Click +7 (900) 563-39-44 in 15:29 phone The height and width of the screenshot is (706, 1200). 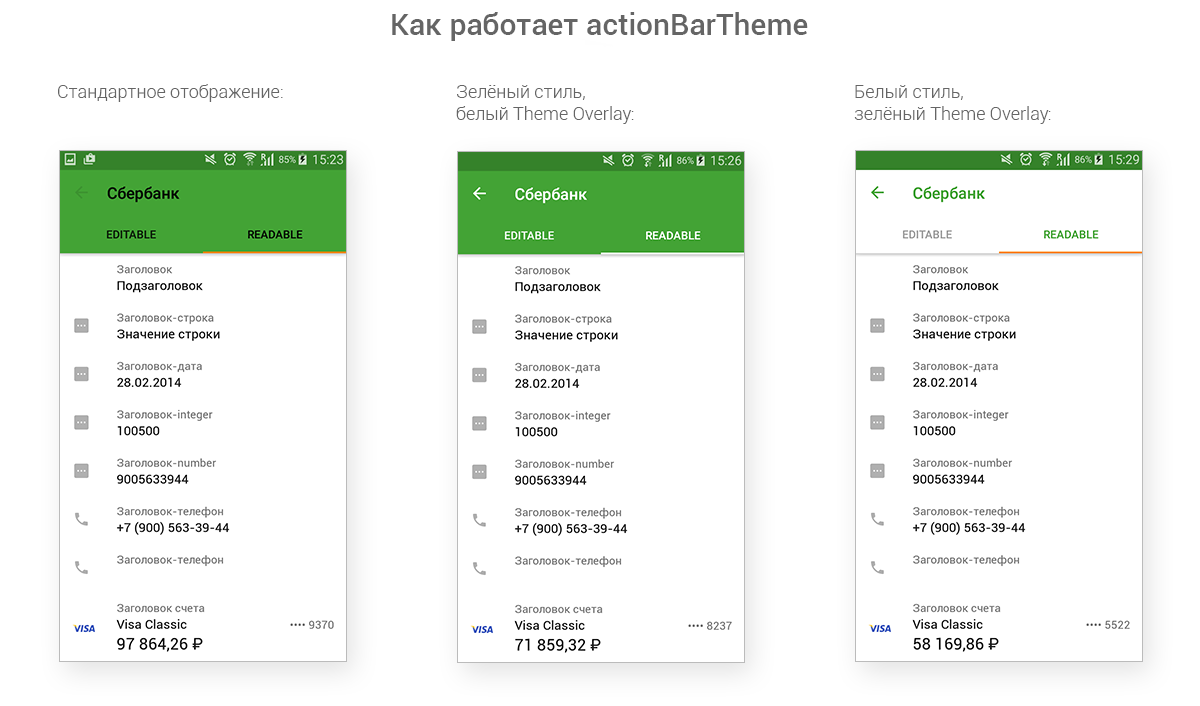click(x=969, y=527)
